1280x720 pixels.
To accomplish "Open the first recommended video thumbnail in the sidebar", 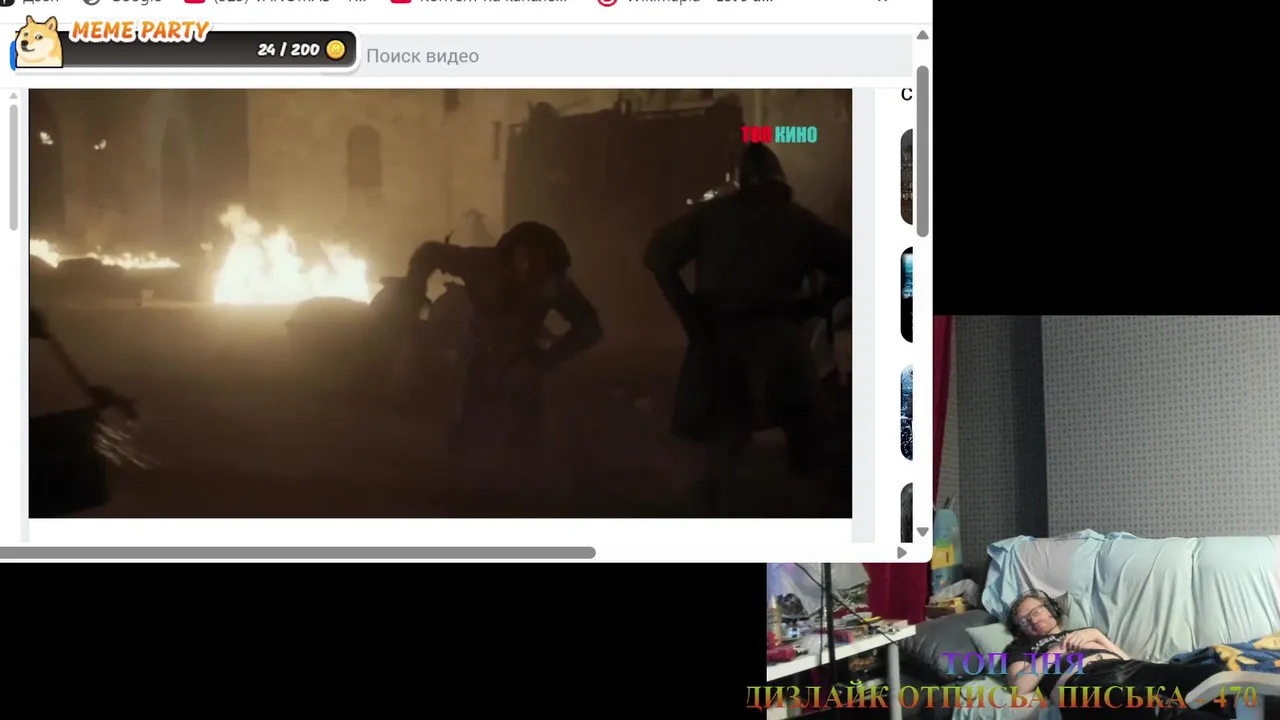I will coord(907,177).
